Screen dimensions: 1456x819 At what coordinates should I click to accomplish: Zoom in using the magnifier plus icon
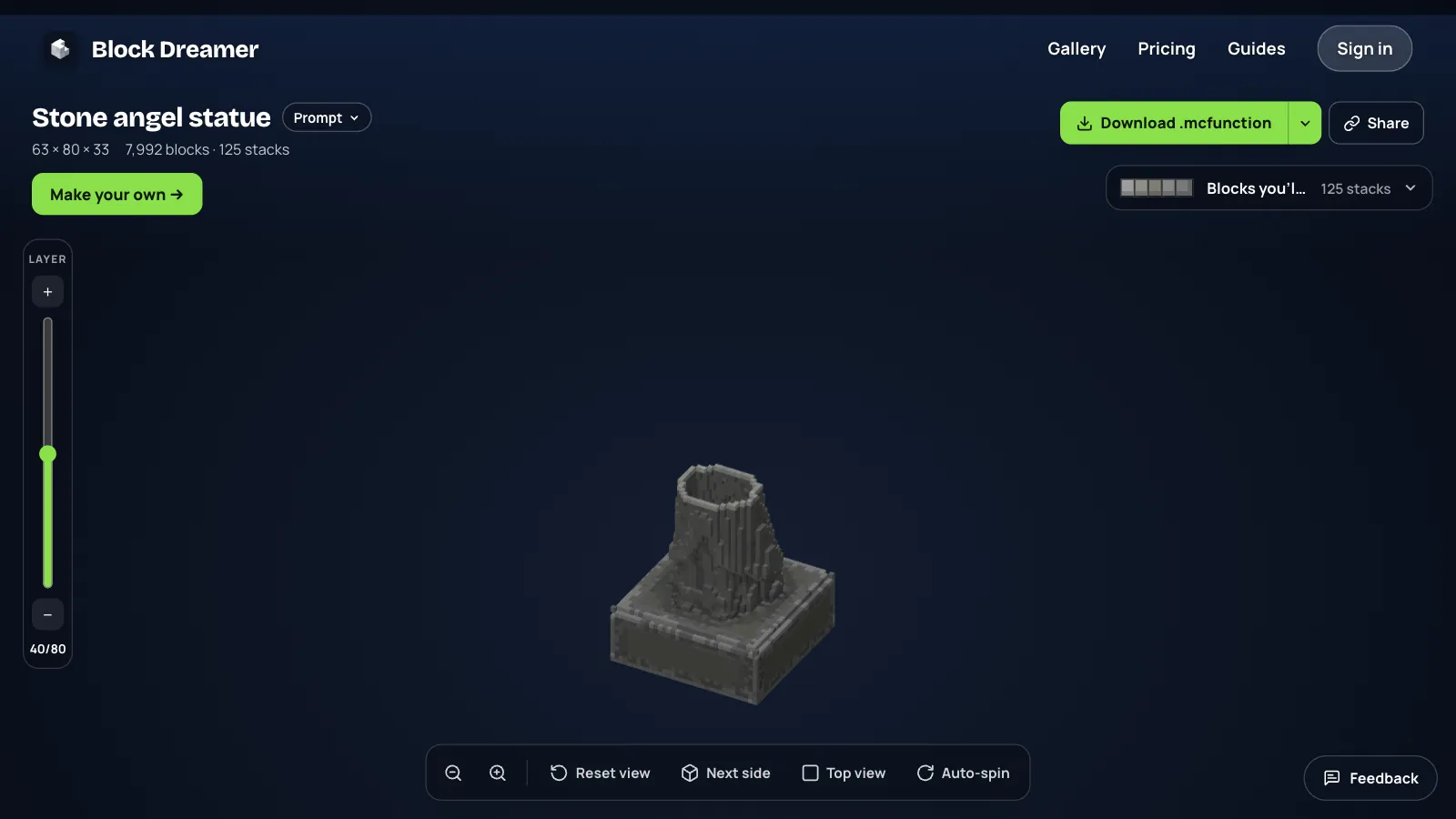coord(498,773)
